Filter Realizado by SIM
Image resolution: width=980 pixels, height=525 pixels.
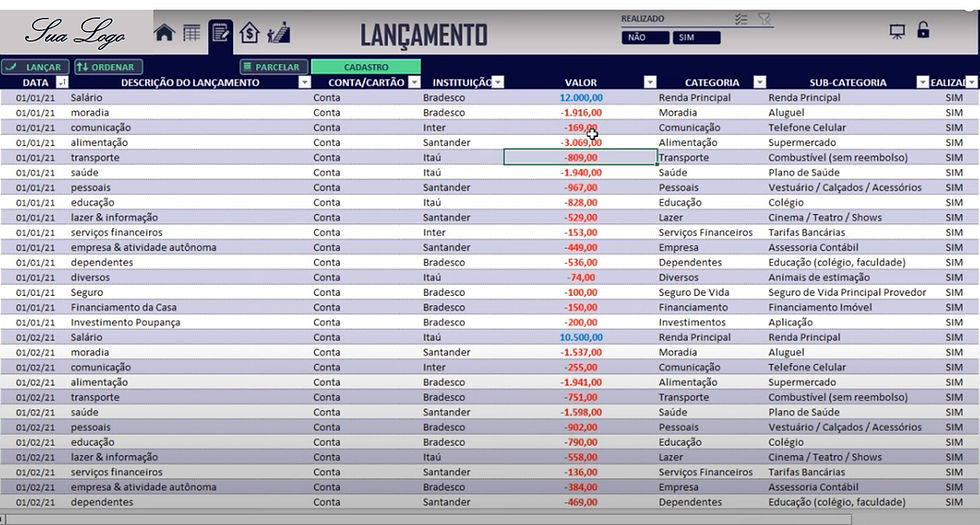point(696,38)
